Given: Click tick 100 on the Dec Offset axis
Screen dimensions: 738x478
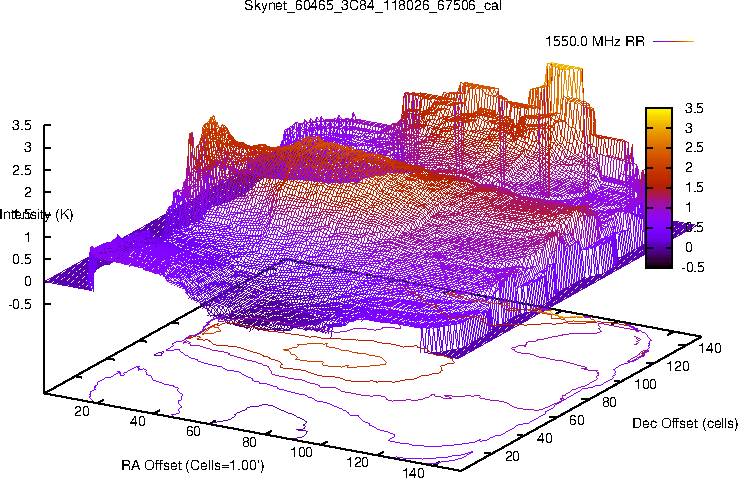Looking at the screenshot, I should click(646, 384).
